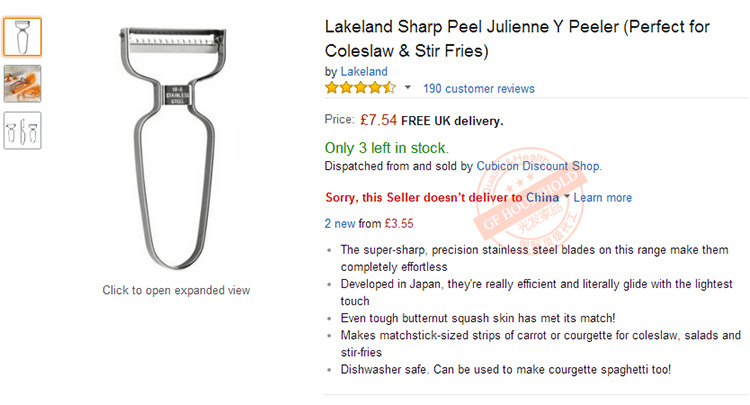
Task: Click the FREE UK delivery text
Action: 452,121
